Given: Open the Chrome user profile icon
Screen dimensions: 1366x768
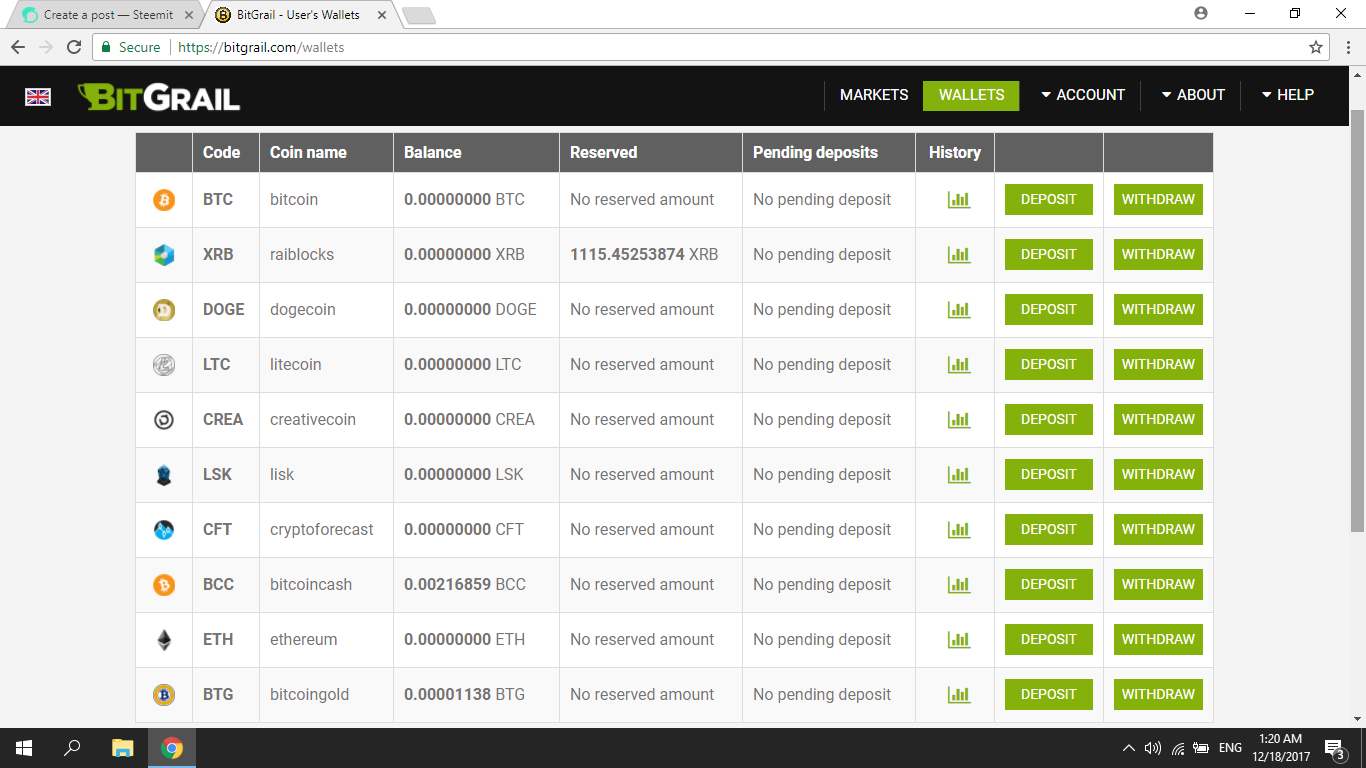Looking at the screenshot, I should click(1201, 14).
